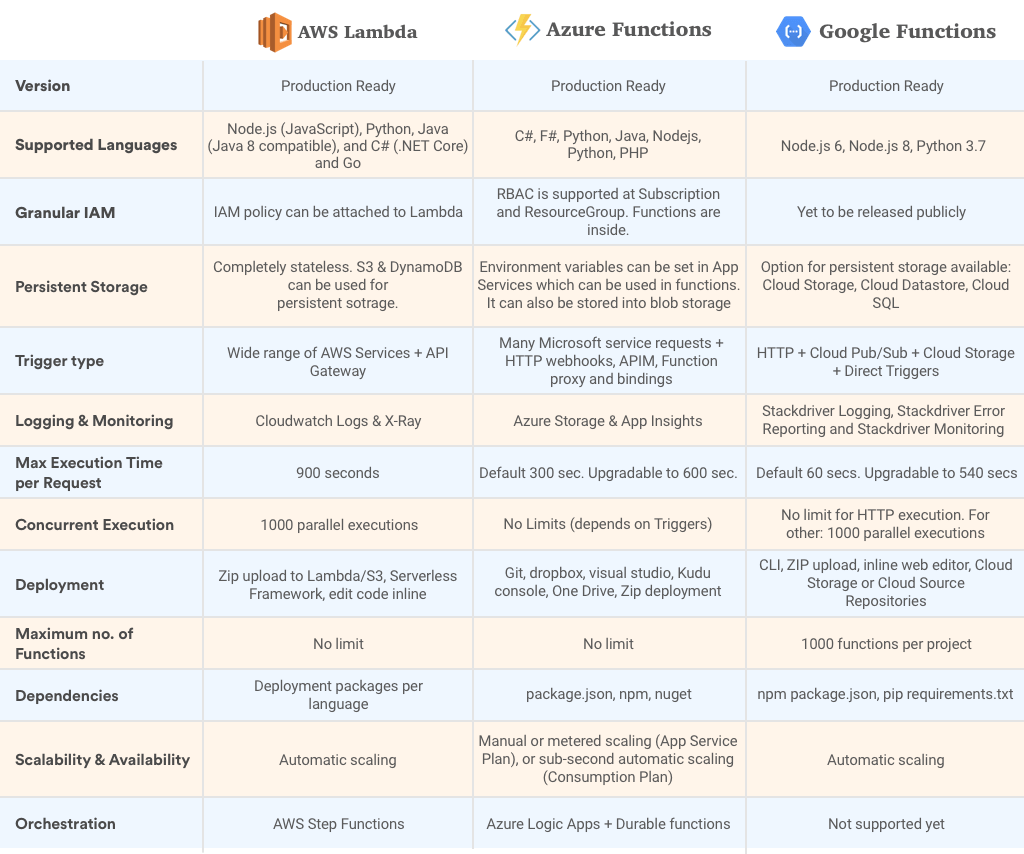Image resolution: width=1024 pixels, height=854 pixels.
Task: Select the Logging & Monitoring row label
Action: [x=94, y=421]
